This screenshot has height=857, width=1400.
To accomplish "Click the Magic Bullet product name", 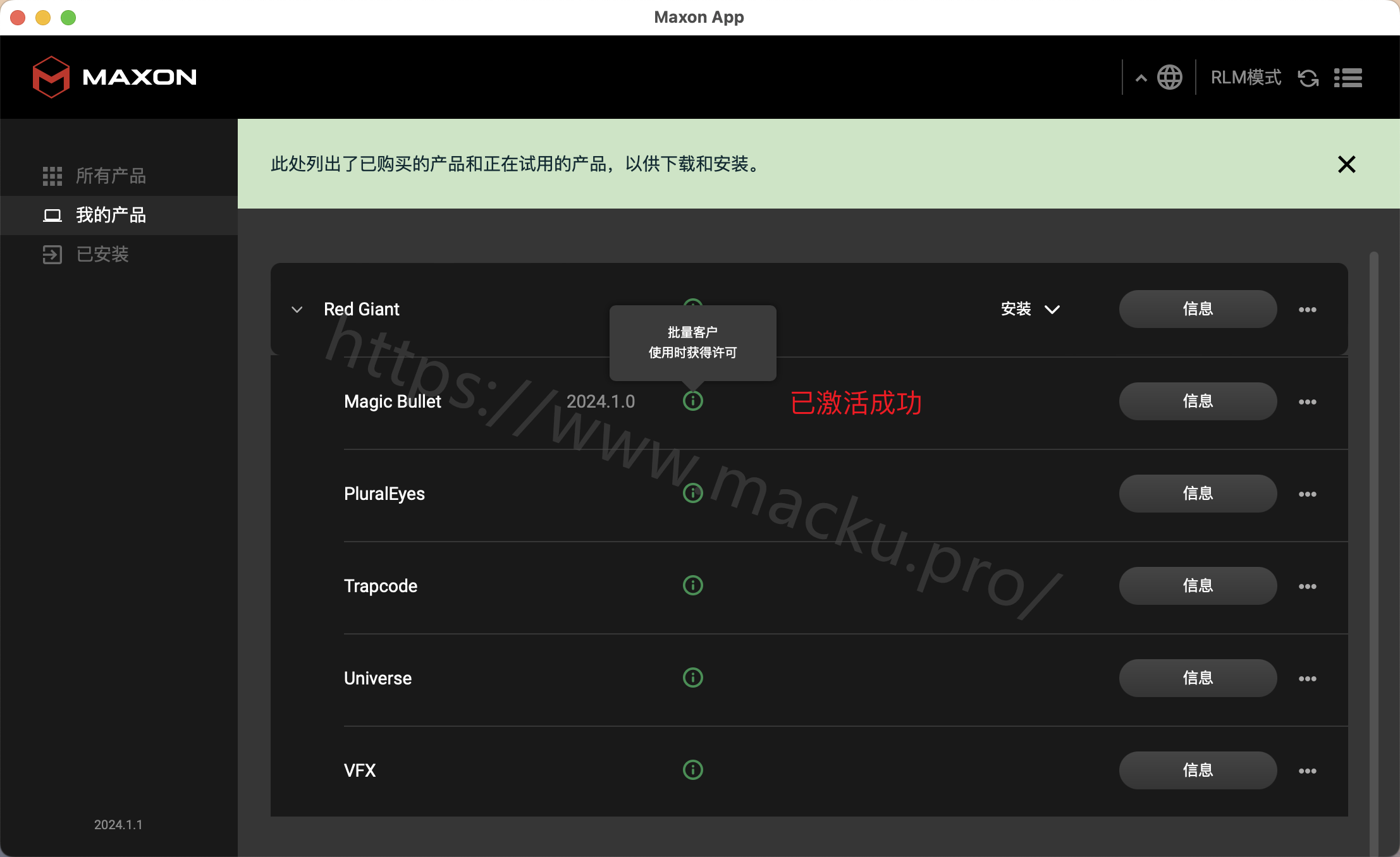I will [392, 401].
